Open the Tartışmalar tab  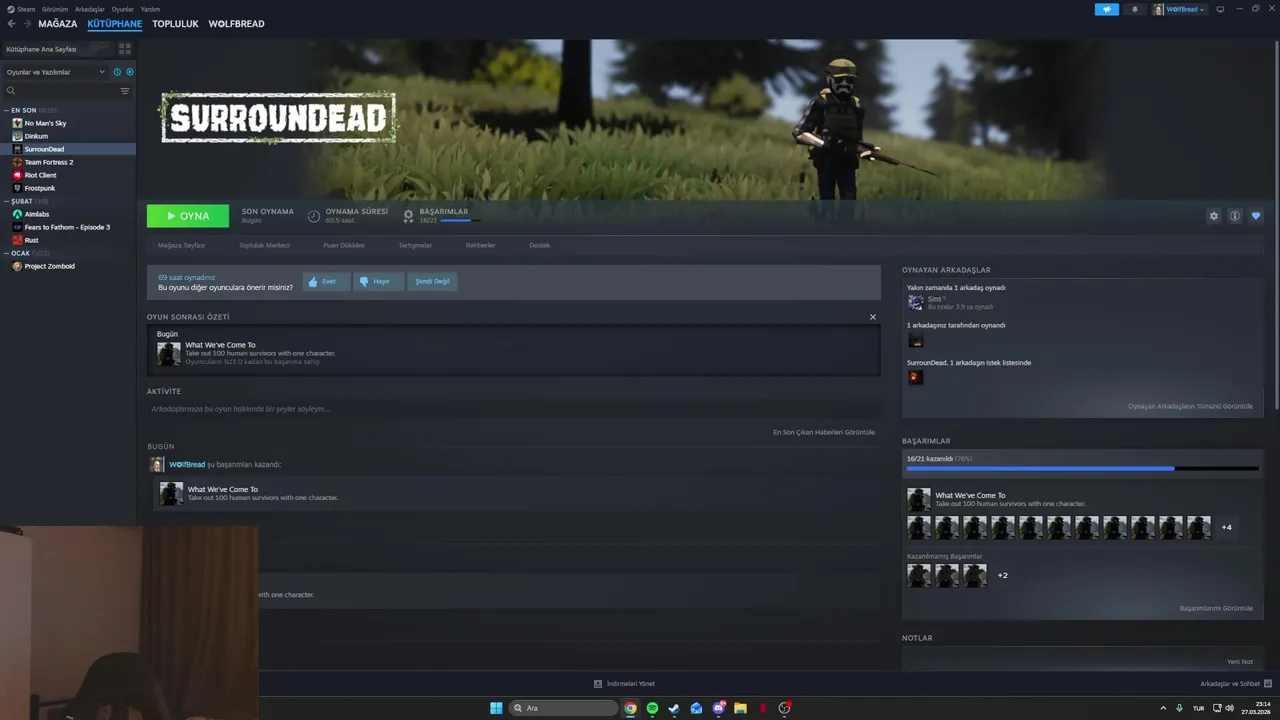point(415,245)
